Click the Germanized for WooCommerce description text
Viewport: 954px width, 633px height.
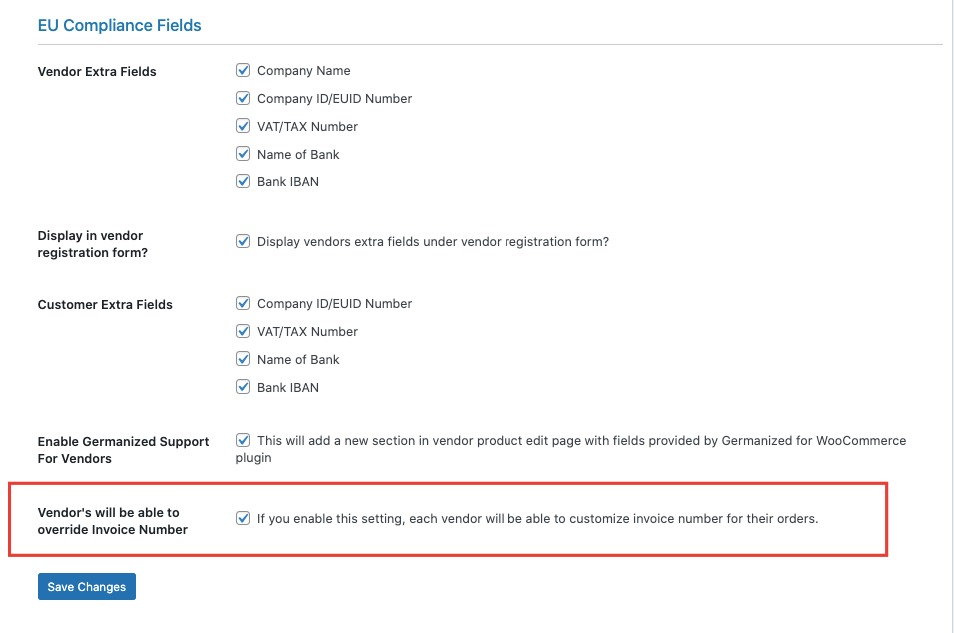coord(571,449)
